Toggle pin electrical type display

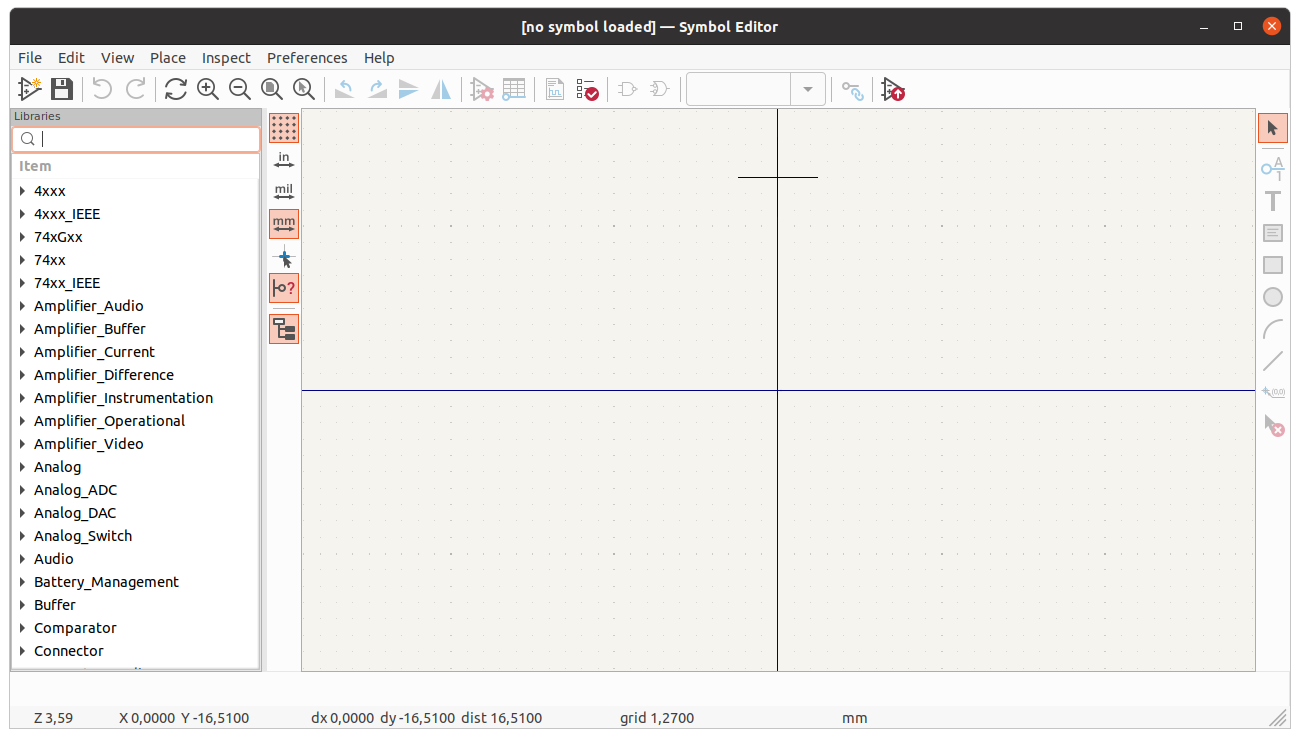coord(283,288)
